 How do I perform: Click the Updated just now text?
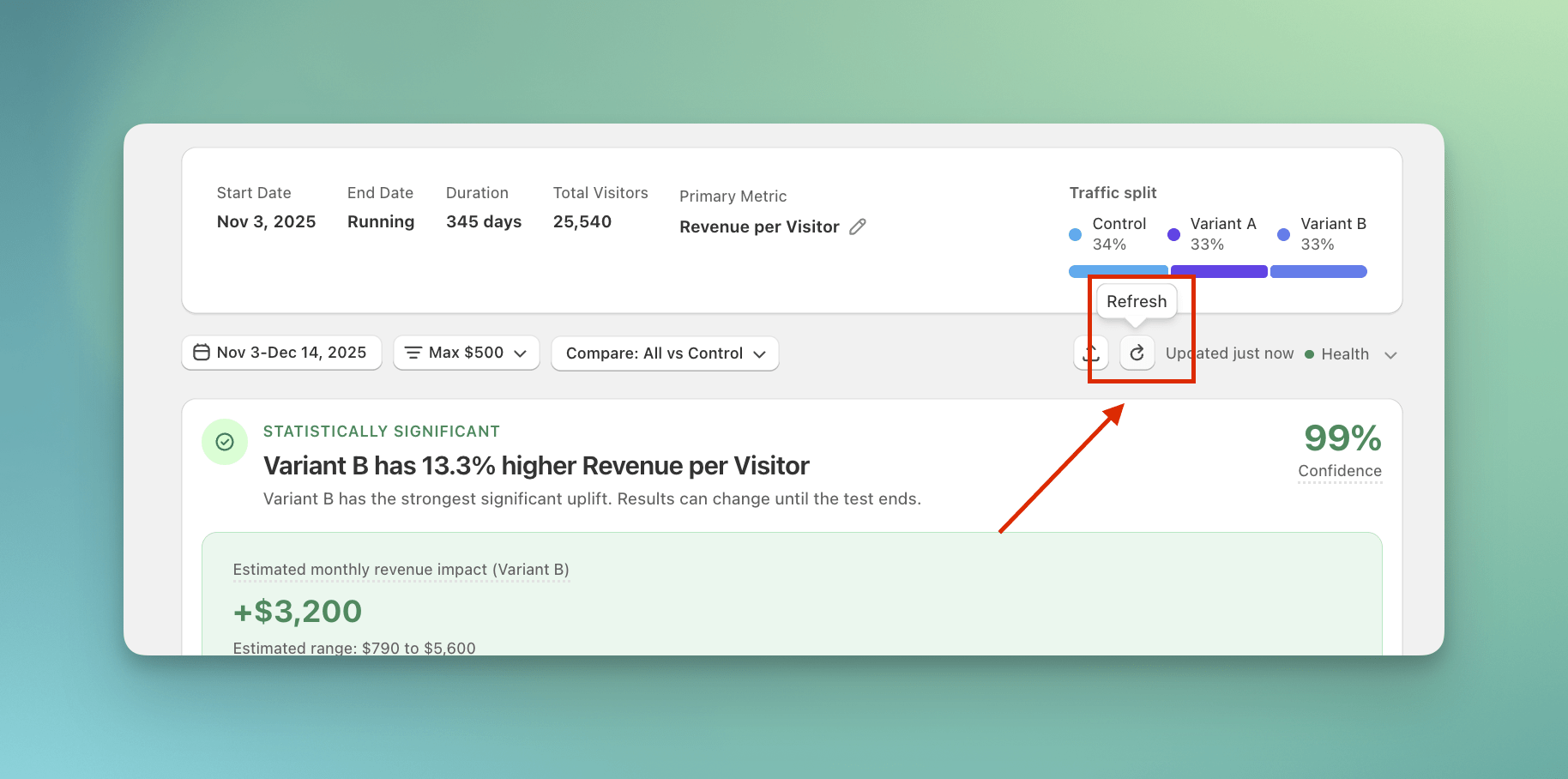click(1229, 353)
